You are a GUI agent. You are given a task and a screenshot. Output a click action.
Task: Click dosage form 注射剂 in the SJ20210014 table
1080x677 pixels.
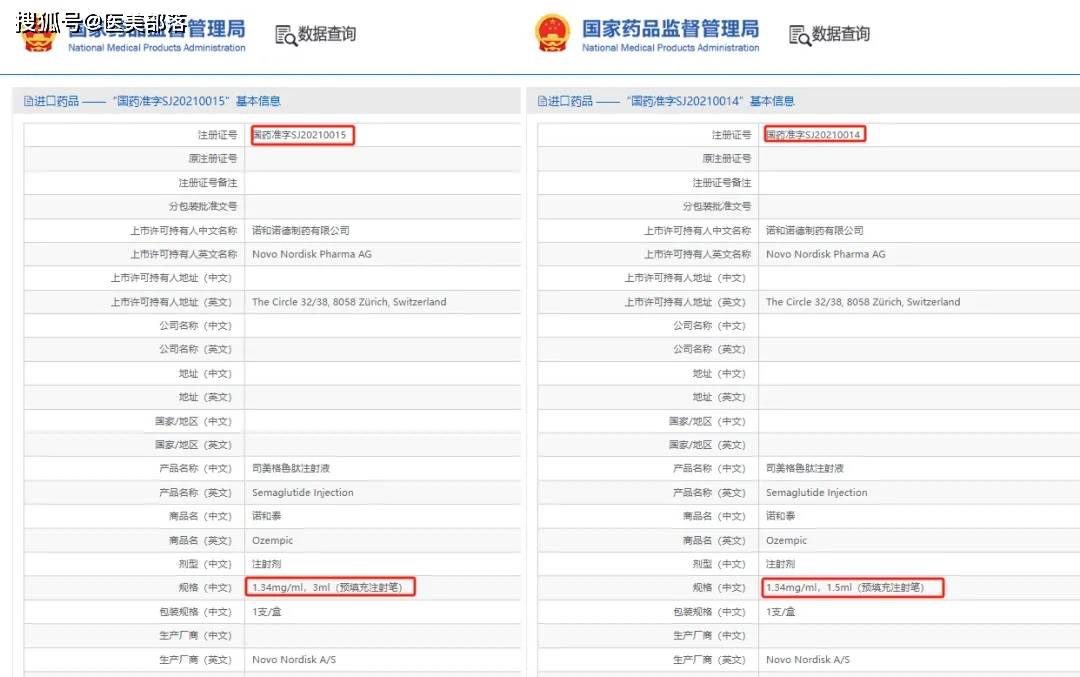[780, 564]
